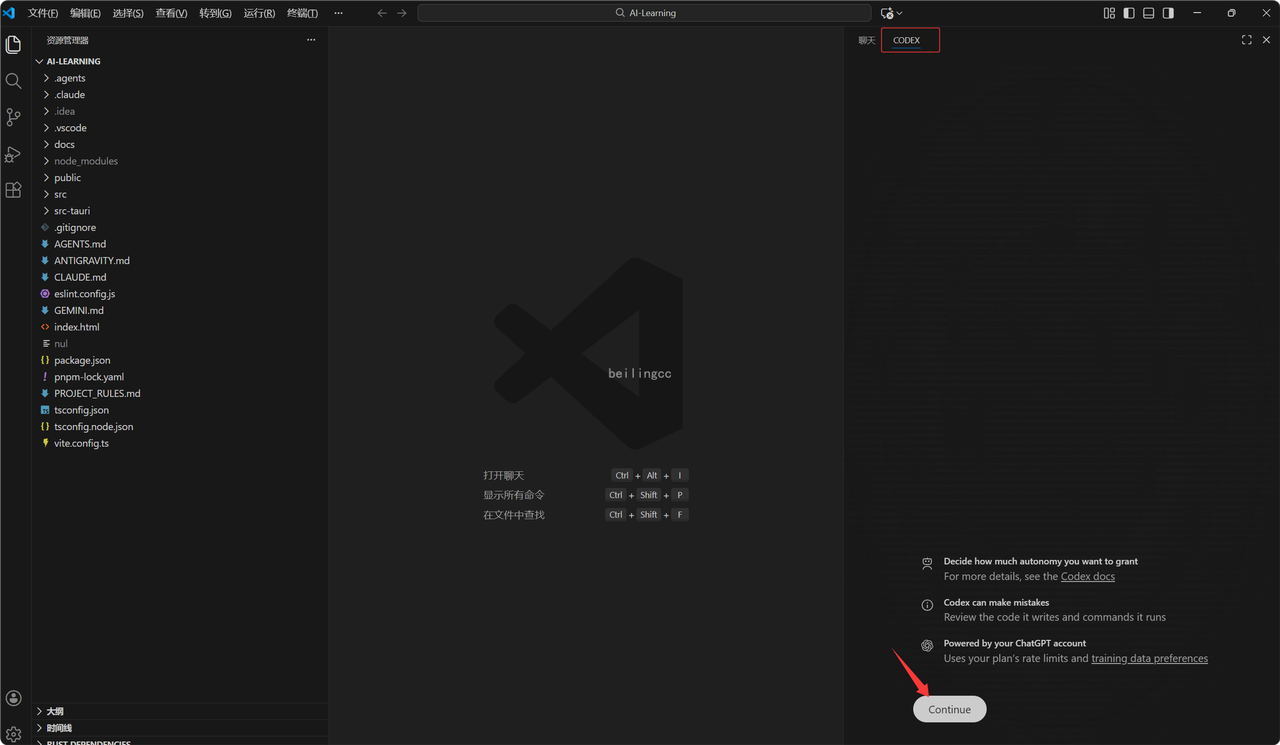
Task: Open the Source Control view
Action: (13, 117)
